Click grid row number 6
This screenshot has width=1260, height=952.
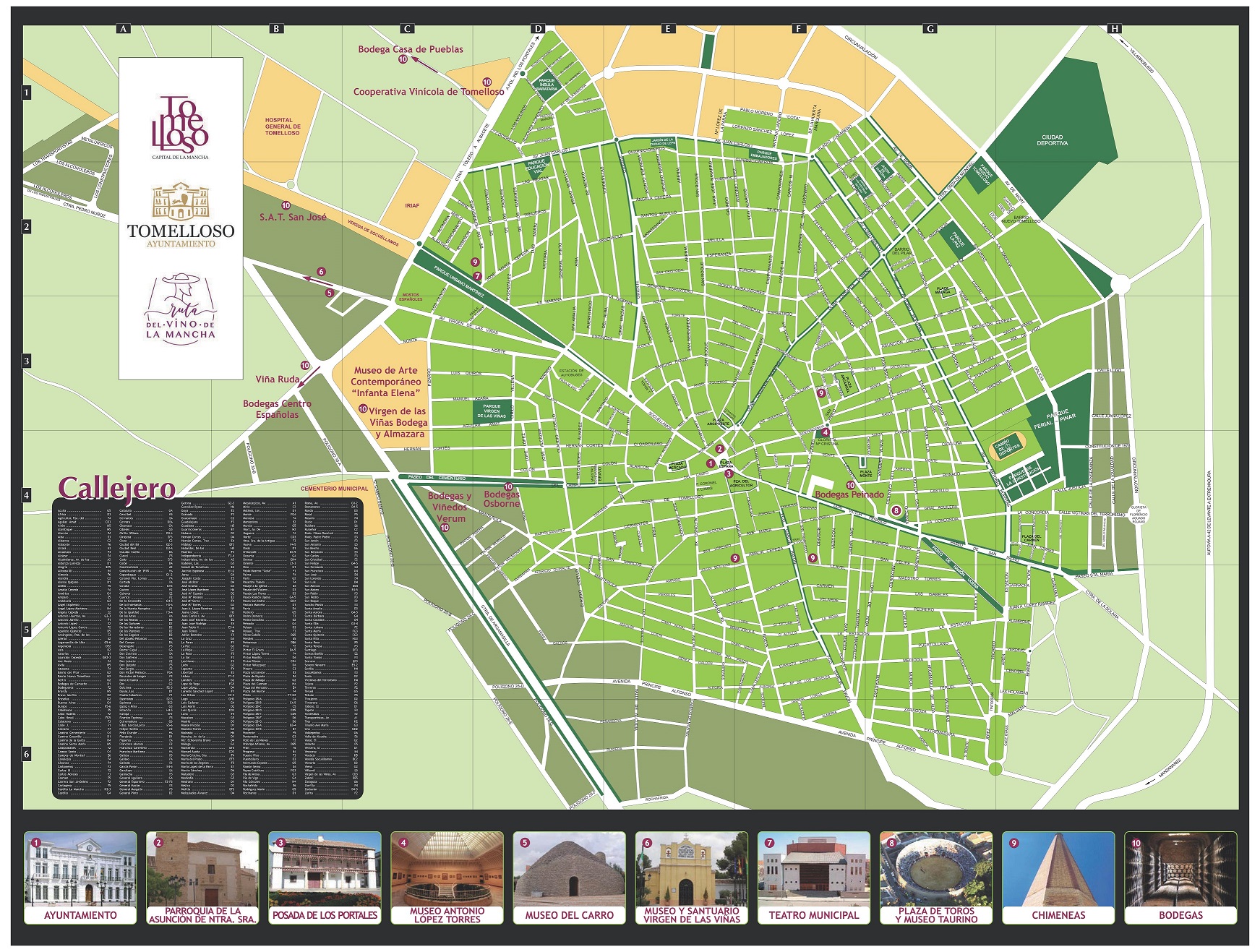point(27,754)
